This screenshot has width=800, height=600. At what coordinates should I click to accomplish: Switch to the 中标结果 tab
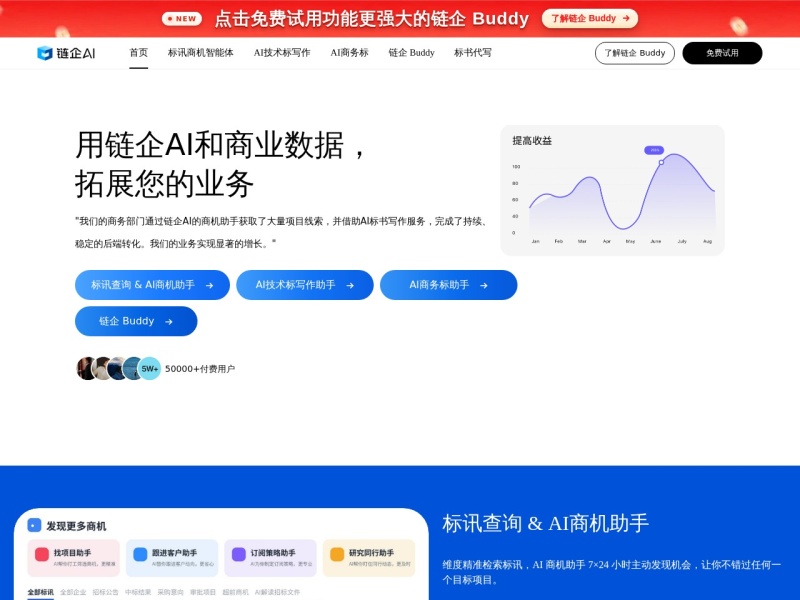(x=138, y=592)
